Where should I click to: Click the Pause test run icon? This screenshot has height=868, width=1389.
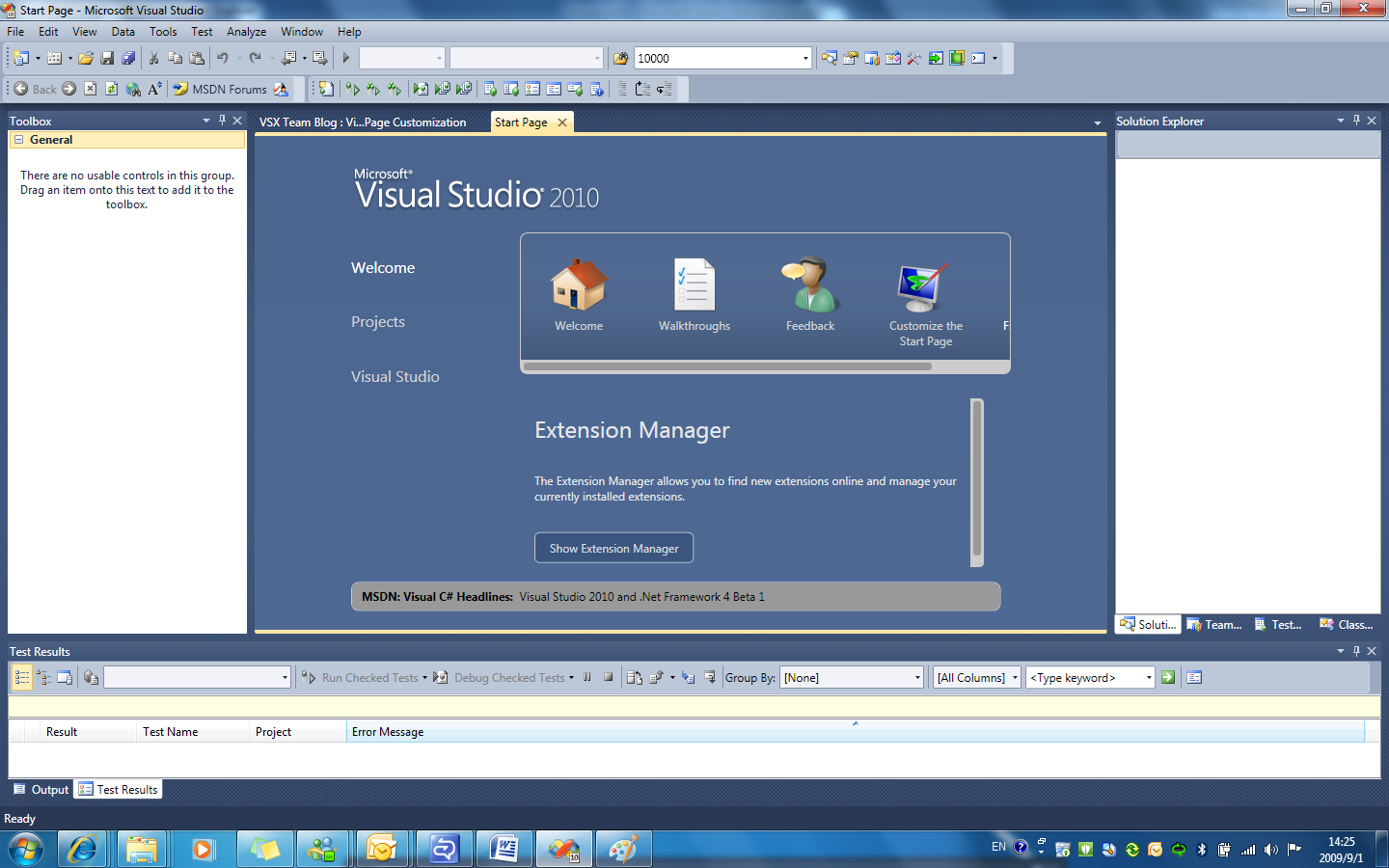coord(586,677)
